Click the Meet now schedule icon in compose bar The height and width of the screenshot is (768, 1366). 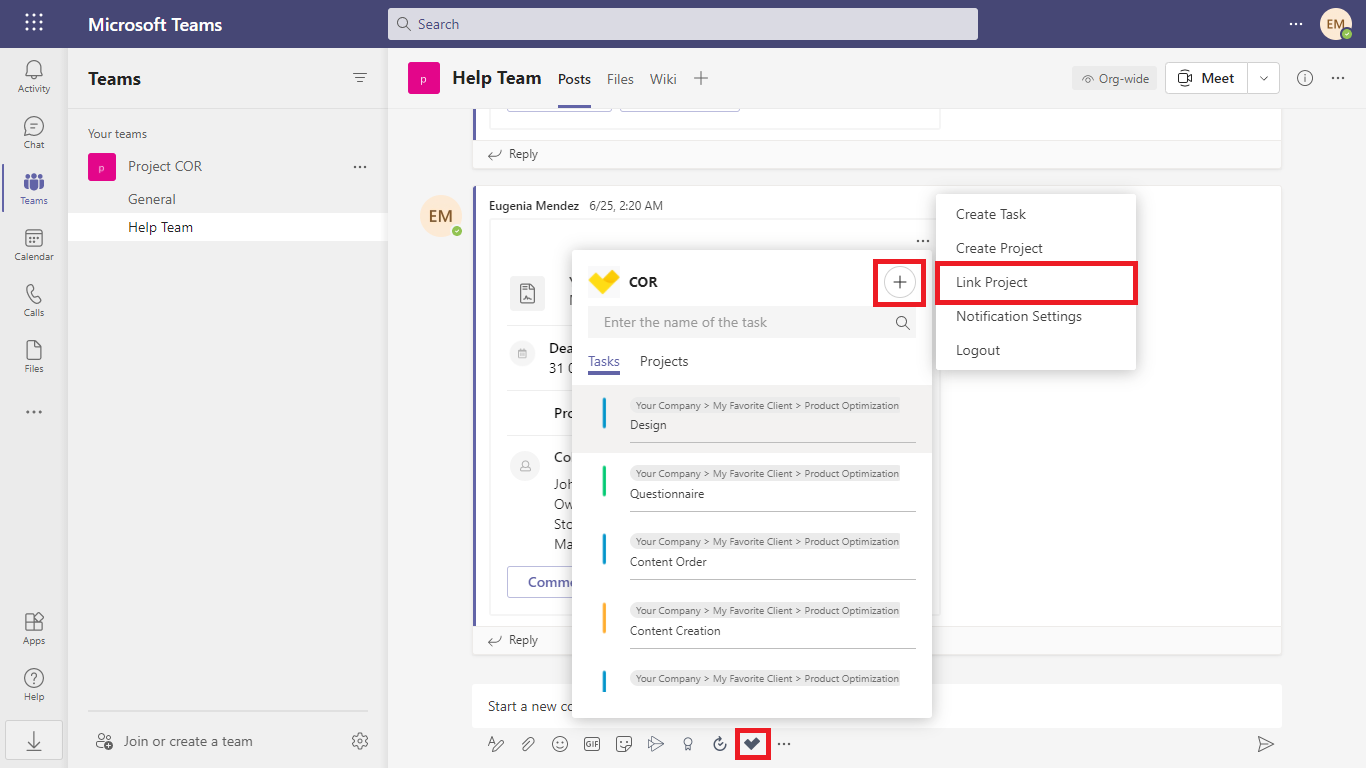(656, 744)
